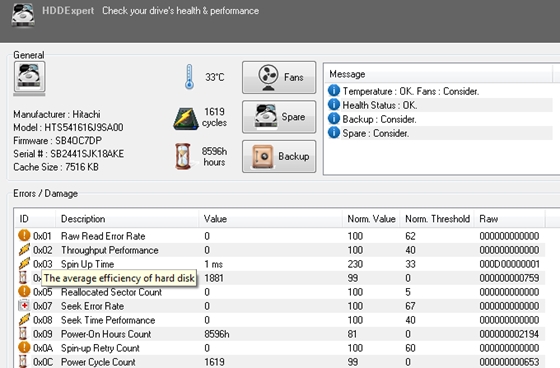Viewport: 560px width, 368px height.
Task: Sort by the Norm. Threshold column header
Action: (437, 219)
